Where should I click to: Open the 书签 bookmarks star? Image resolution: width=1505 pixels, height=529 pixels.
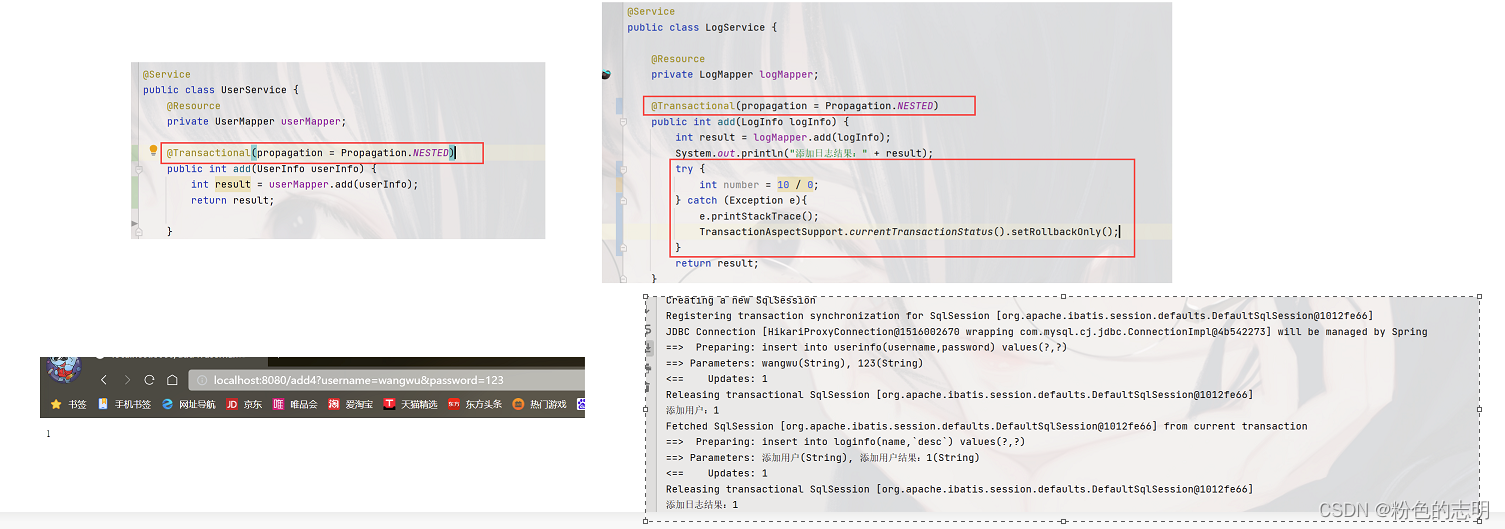coord(69,404)
